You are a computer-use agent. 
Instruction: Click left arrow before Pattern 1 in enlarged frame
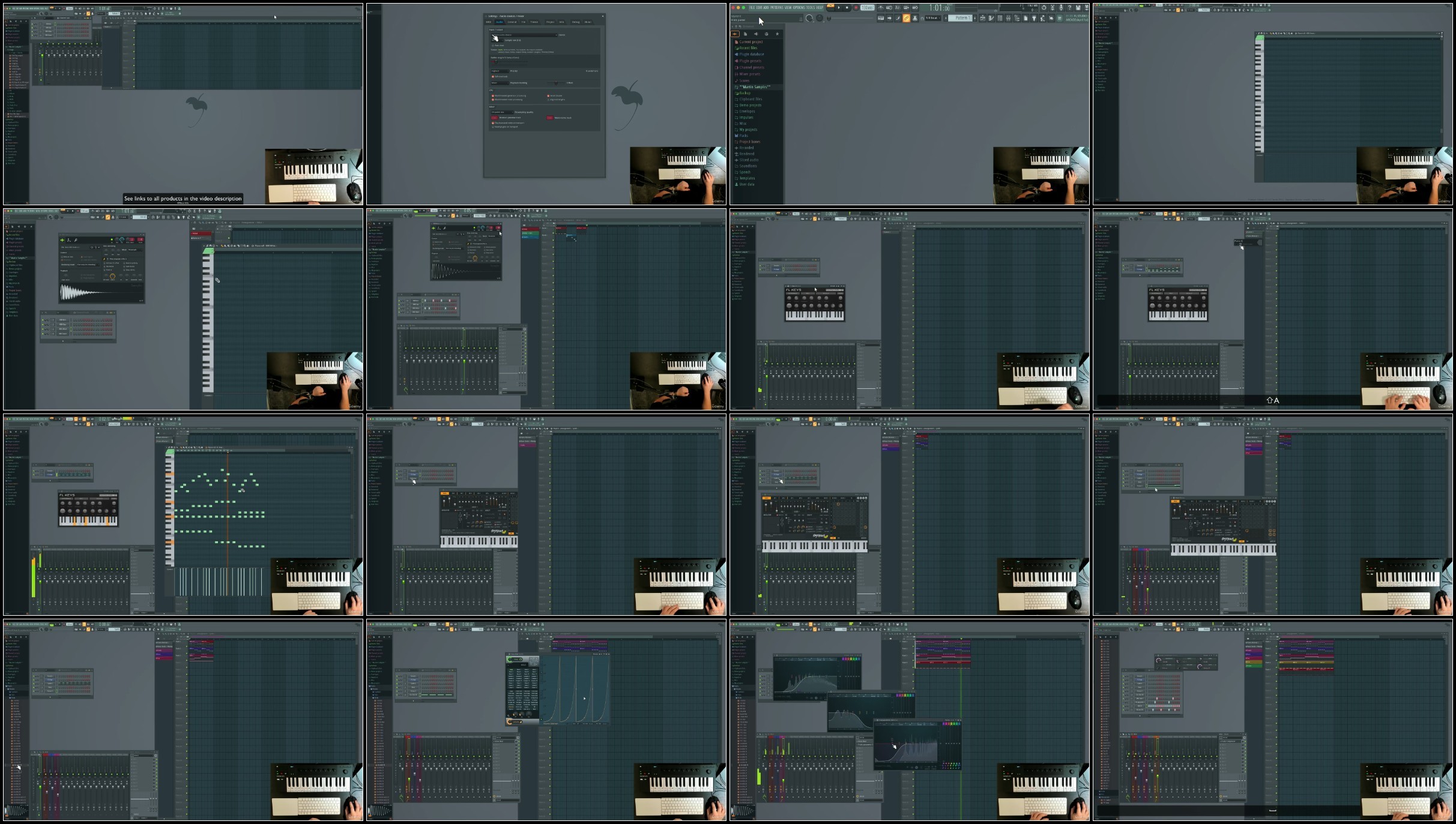pyautogui.click(x=946, y=18)
